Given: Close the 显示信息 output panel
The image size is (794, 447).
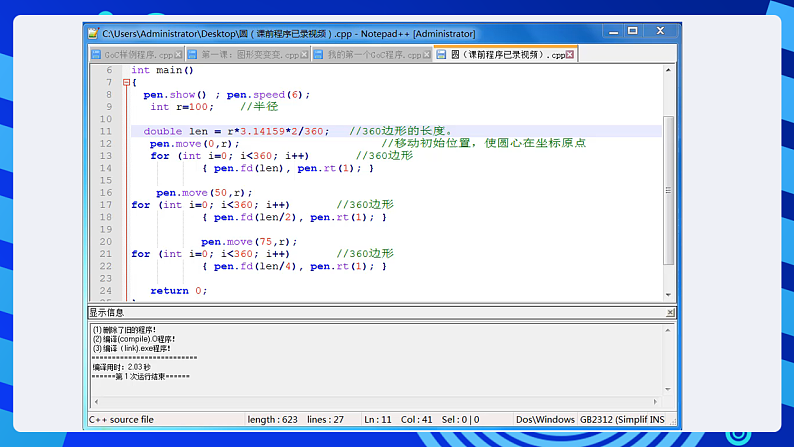Looking at the screenshot, I should pos(670,312).
